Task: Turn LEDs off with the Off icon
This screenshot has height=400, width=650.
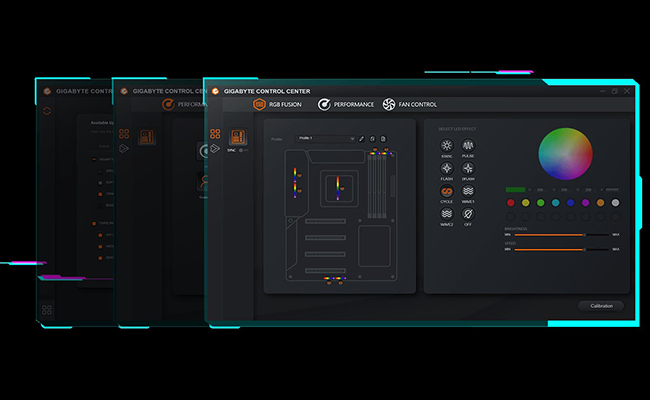Action: click(468, 214)
